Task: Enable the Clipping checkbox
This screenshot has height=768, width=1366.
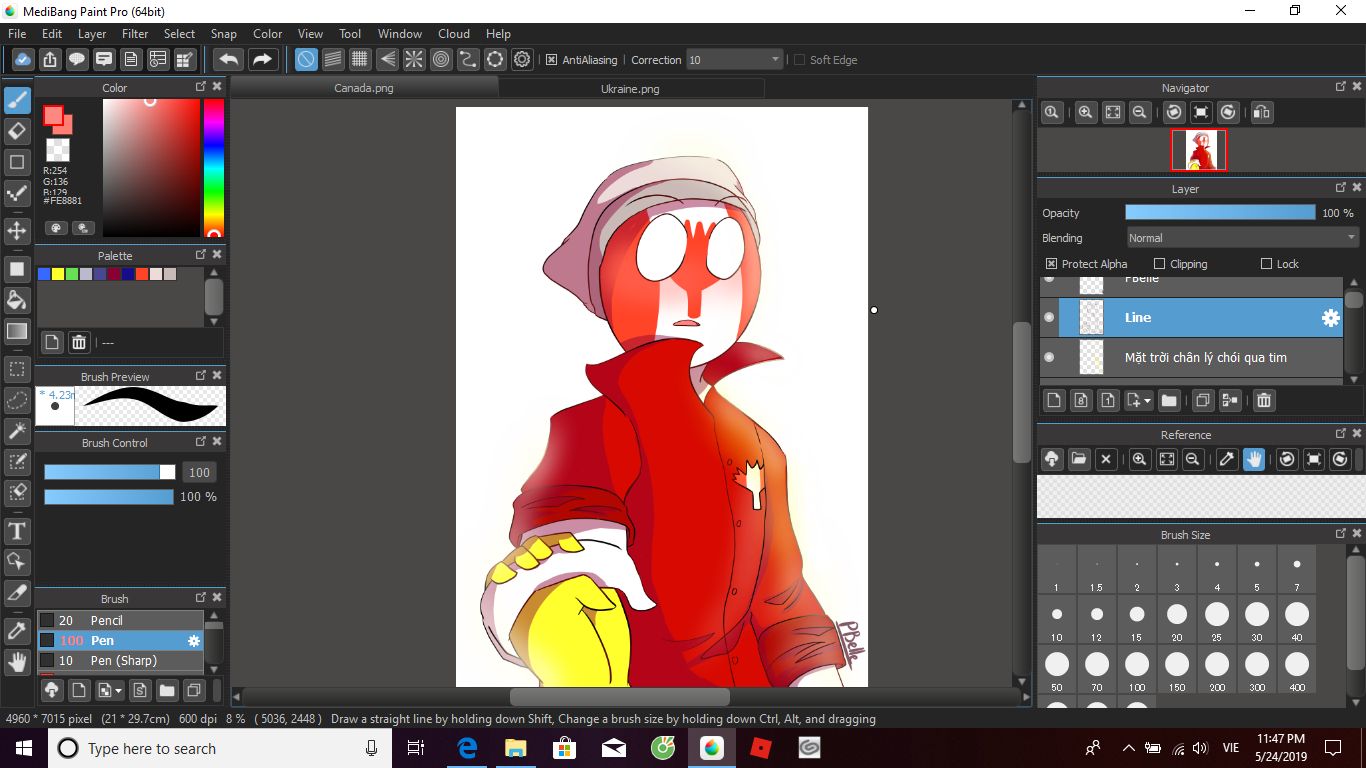Action: tap(1160, 264)
